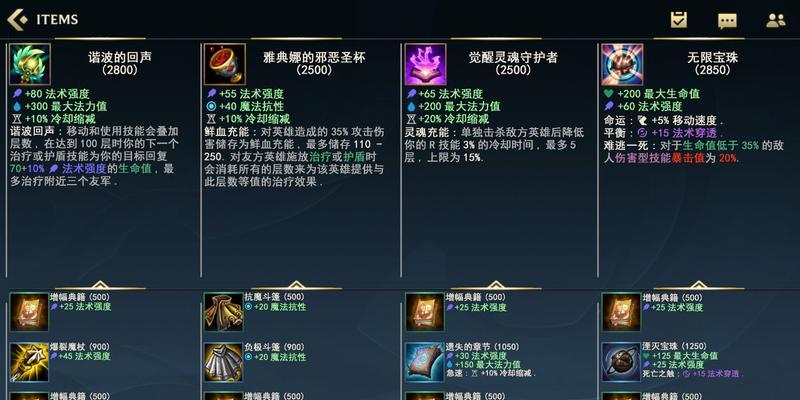Select the 觉醒灵魂守护者 purple crystal icon
Image resolution: width=800 pixels, height=400 pixels.
tap(426, 64)
